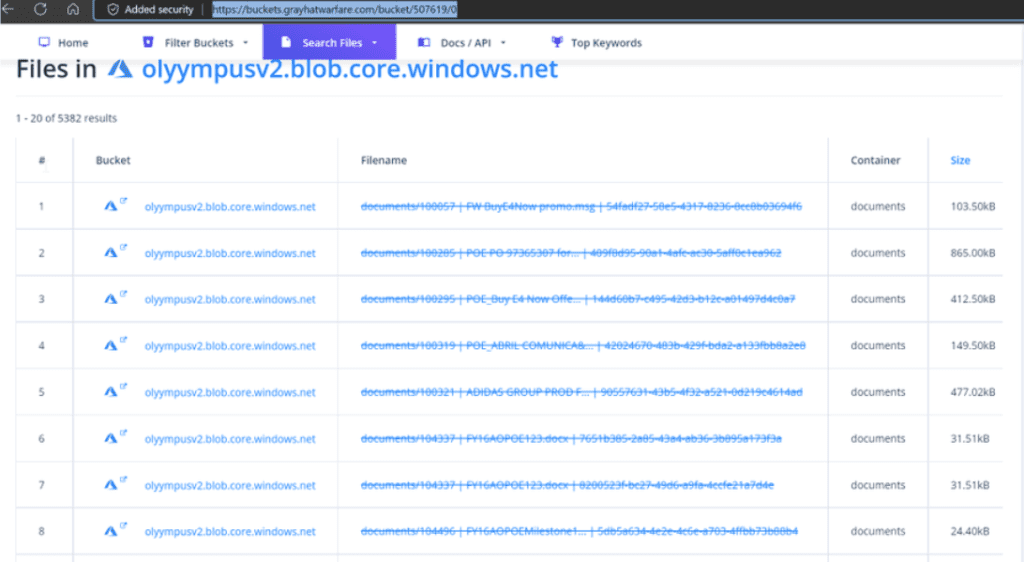Click the browser back arrow
This screenshot has height=562, width=1024.
coord(8,9)
